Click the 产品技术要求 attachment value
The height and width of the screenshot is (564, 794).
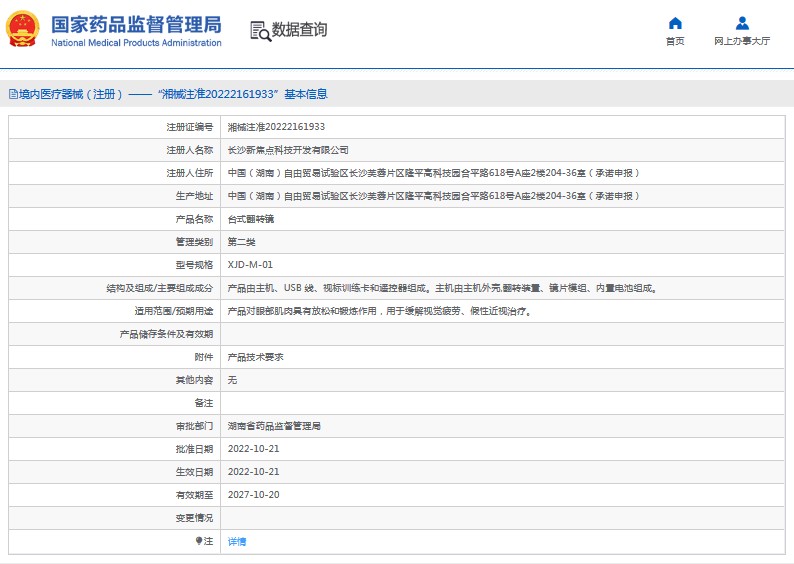point(255,357)
